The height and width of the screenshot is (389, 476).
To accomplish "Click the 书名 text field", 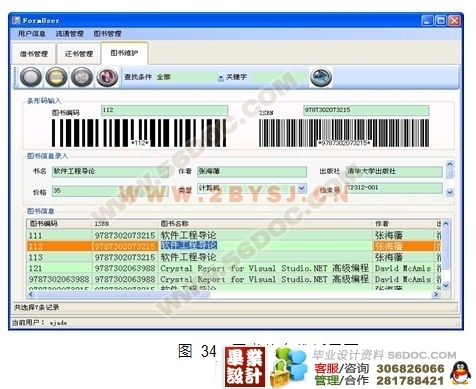I will [110, 171].
